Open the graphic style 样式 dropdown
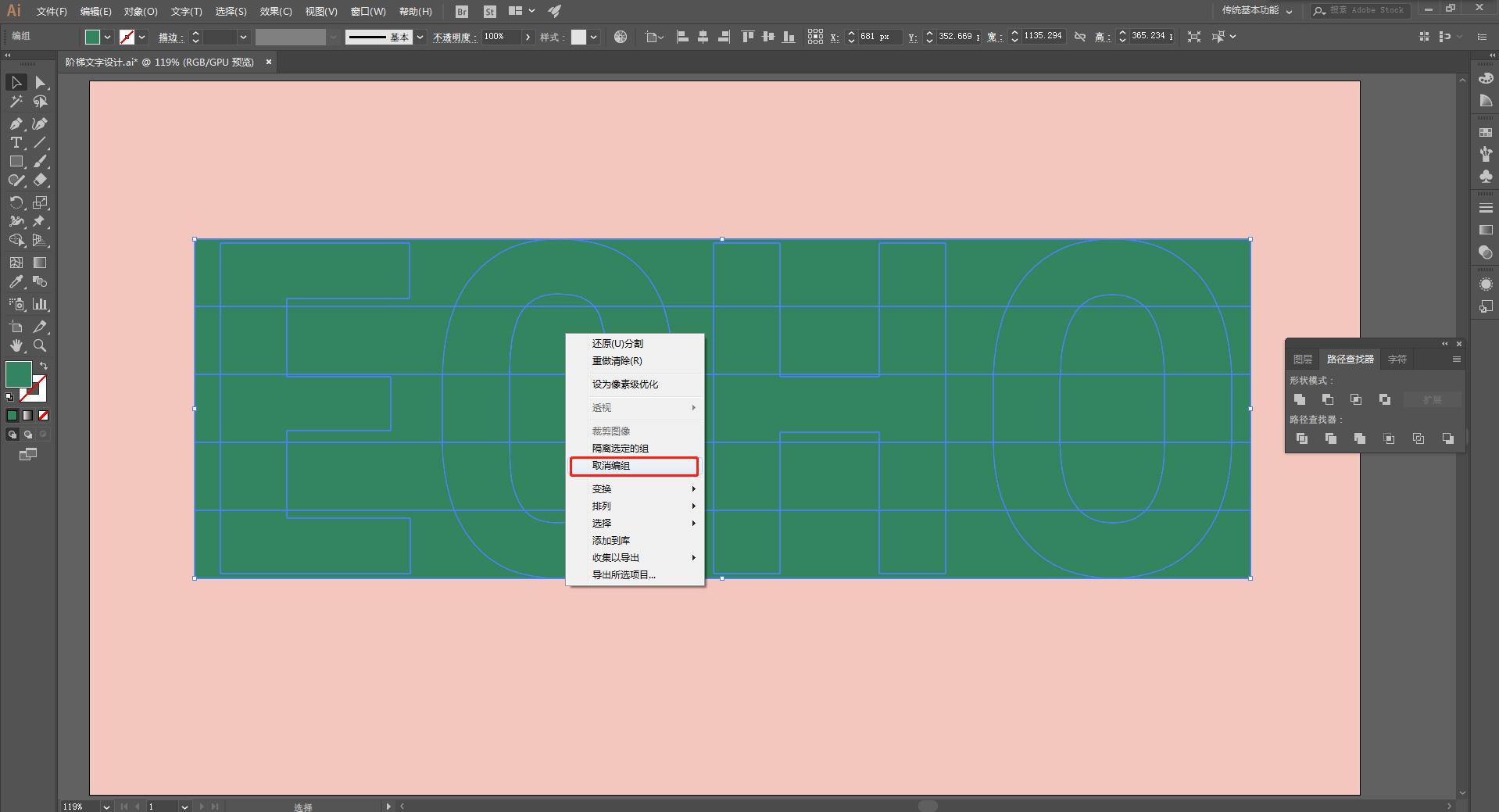The width and height of the screenshot is (1499, 812). pos(593,37)
